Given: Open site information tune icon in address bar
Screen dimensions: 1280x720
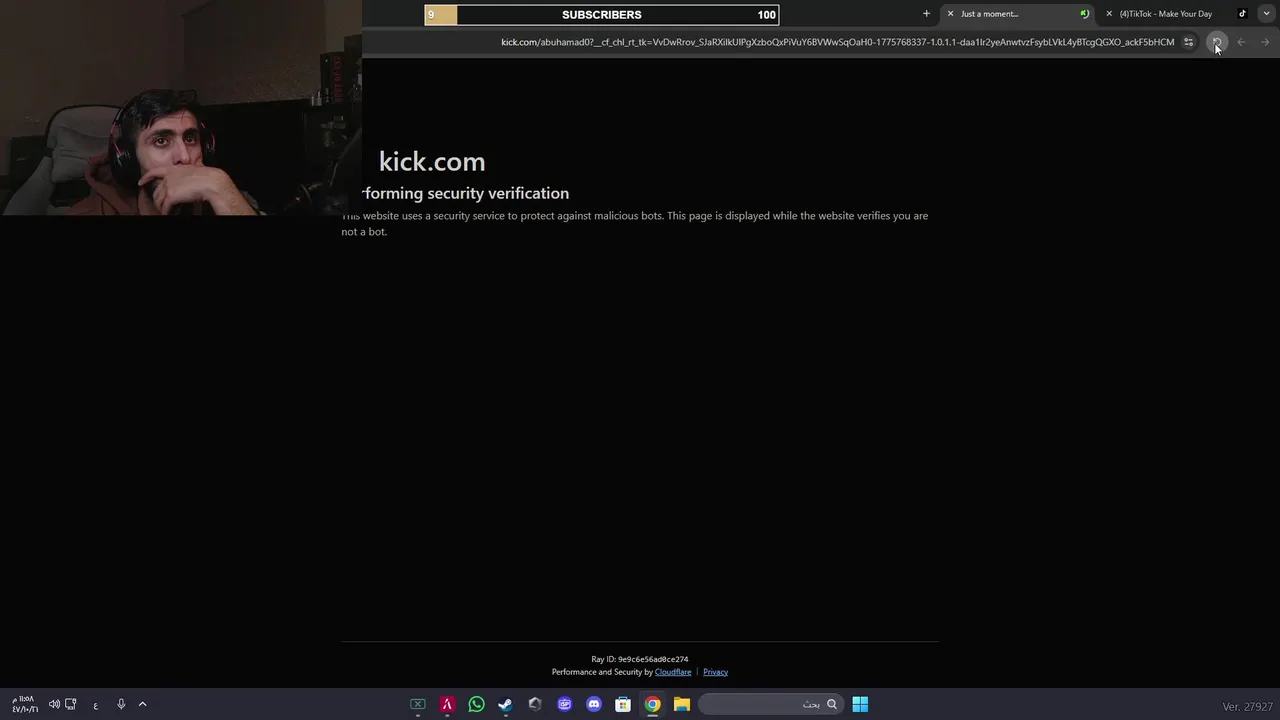Looking at the screenshot, I should (x=1188, y=42).
